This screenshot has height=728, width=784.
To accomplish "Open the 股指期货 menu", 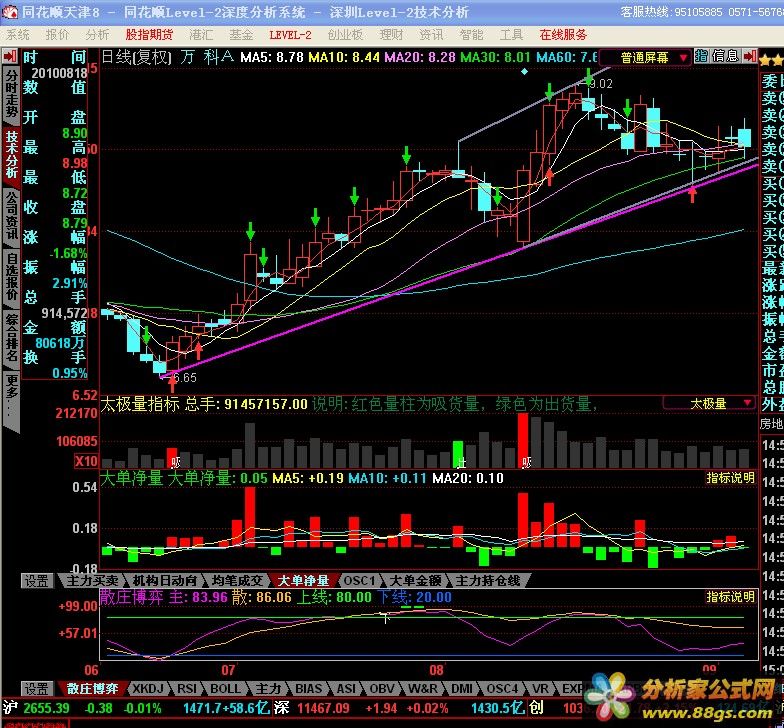I will coord(149,34).
